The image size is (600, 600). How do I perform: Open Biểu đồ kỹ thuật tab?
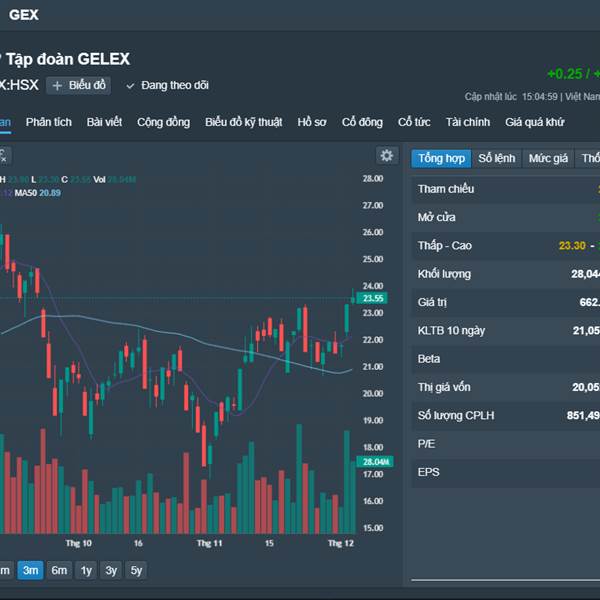point(243,122)
